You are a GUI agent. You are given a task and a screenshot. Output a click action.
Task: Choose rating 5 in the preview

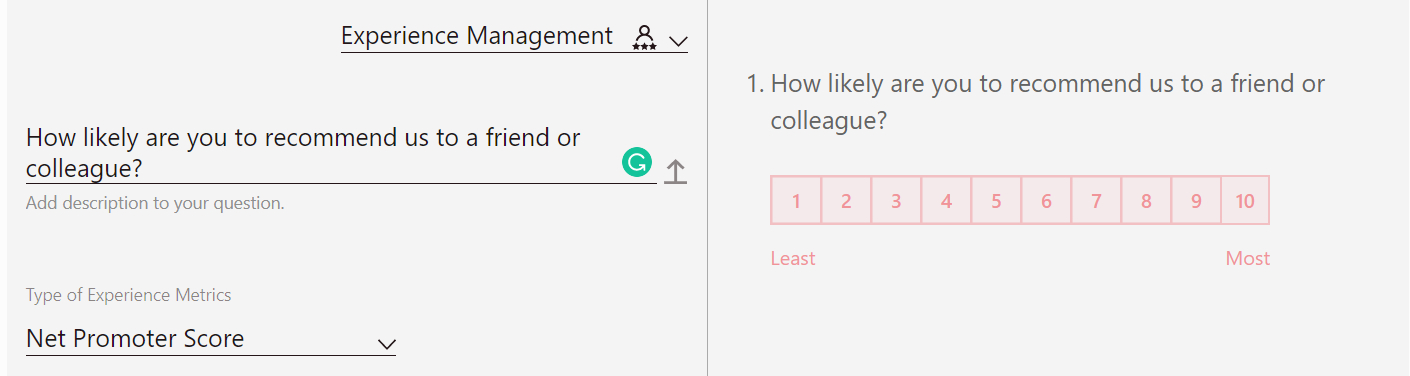click(996, 200)
